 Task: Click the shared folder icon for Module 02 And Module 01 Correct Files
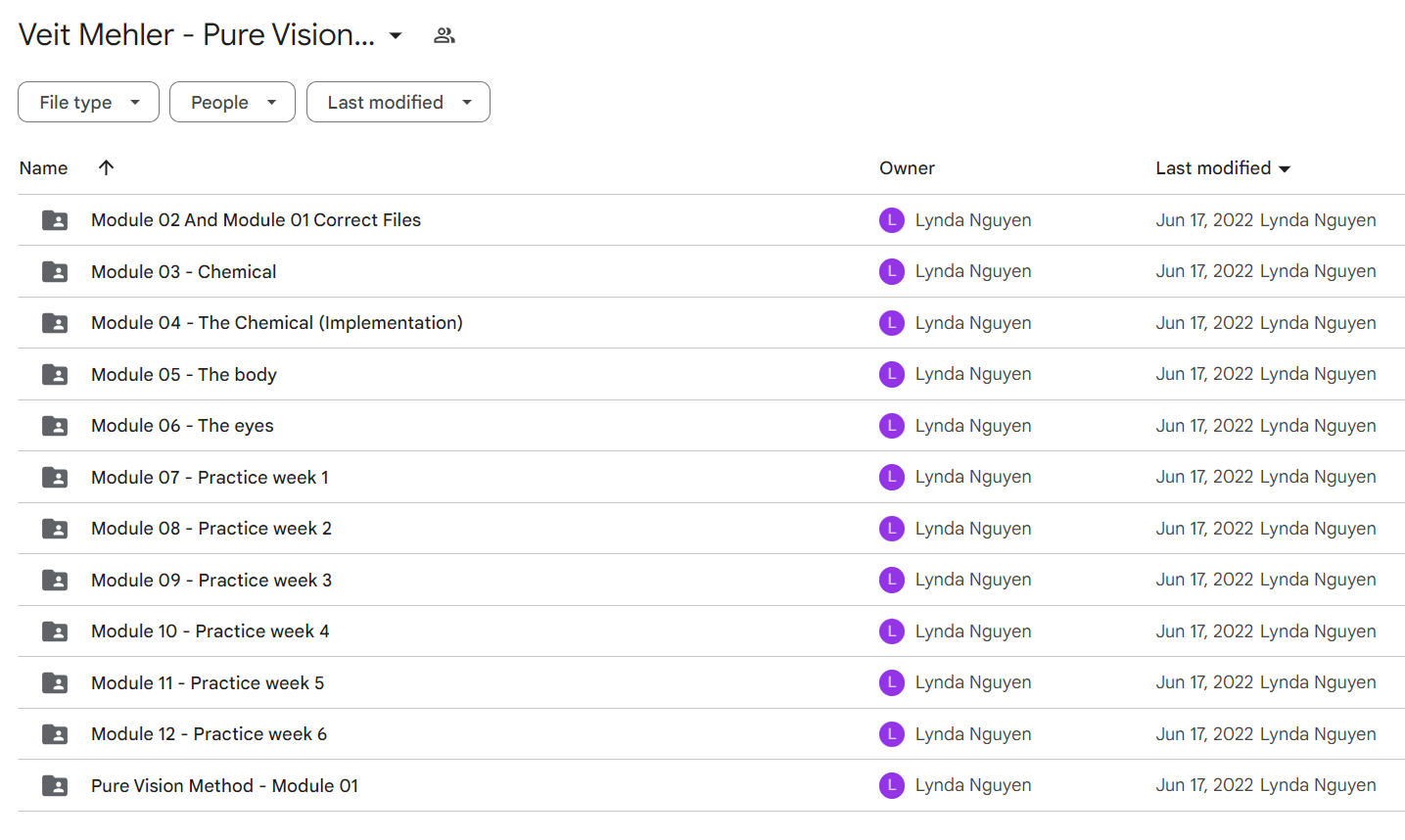[55, 220]
